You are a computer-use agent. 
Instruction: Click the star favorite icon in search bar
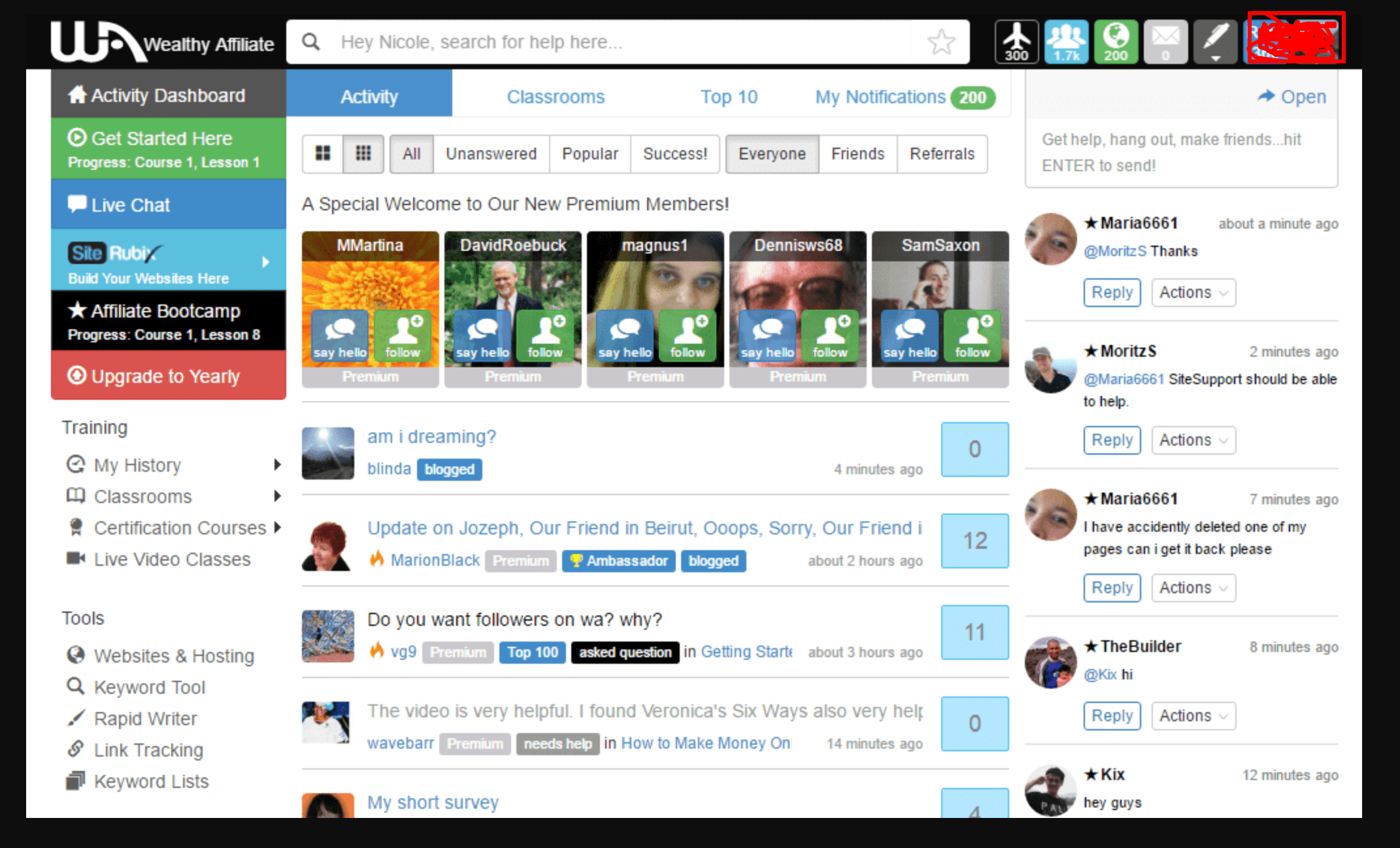(941, 42)
